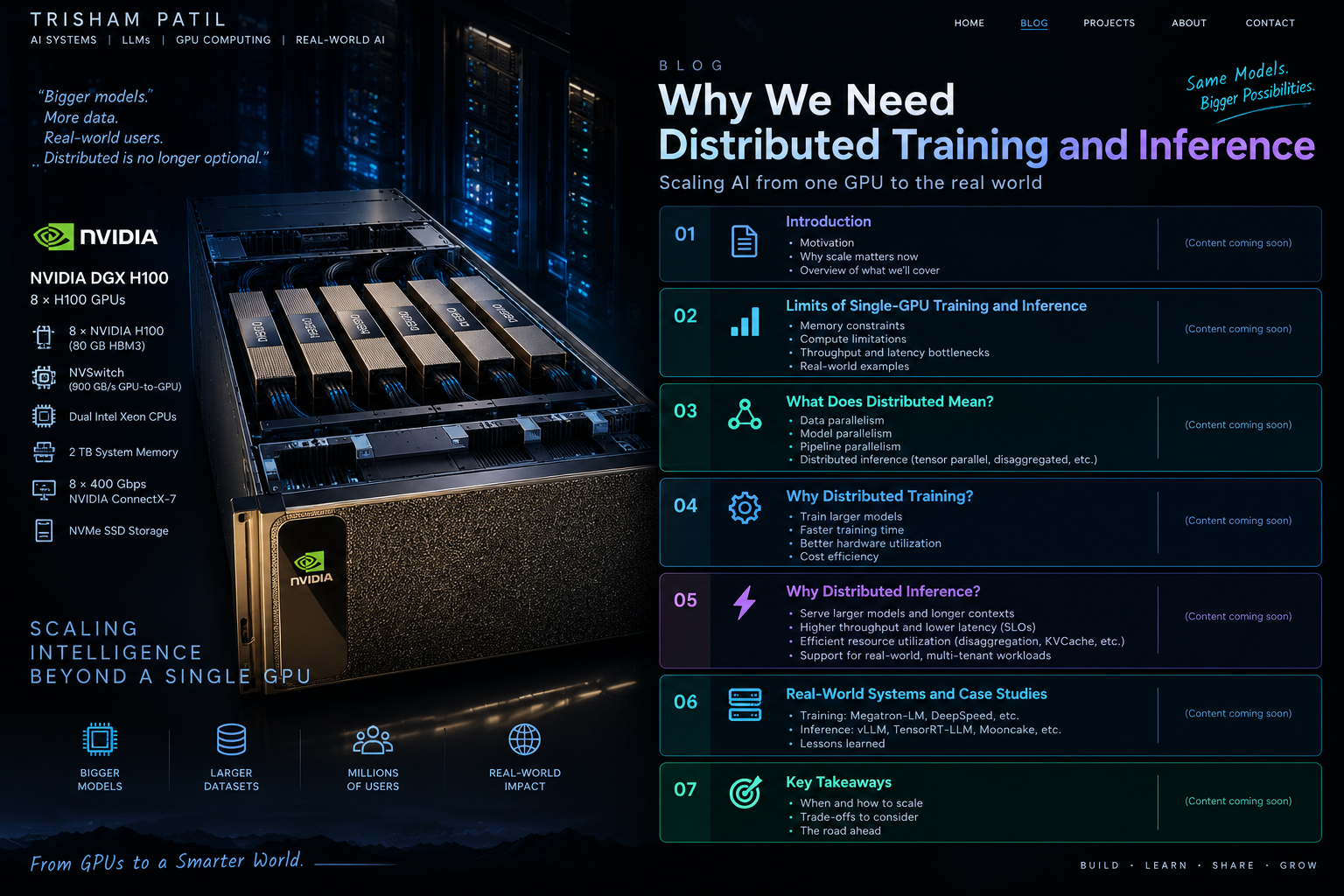Click the bar chart icon for section 02

coord(745,322)
